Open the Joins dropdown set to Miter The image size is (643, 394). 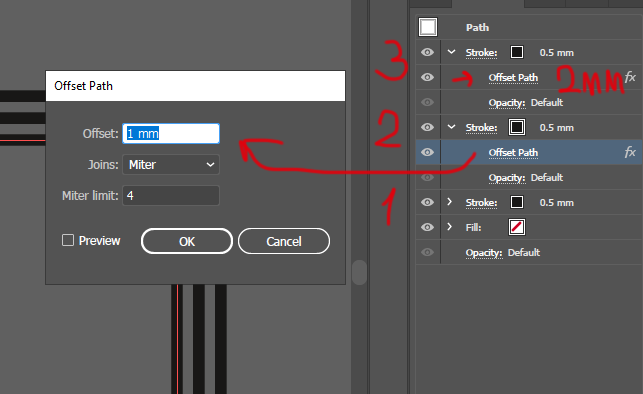click(x=171, y=164)
